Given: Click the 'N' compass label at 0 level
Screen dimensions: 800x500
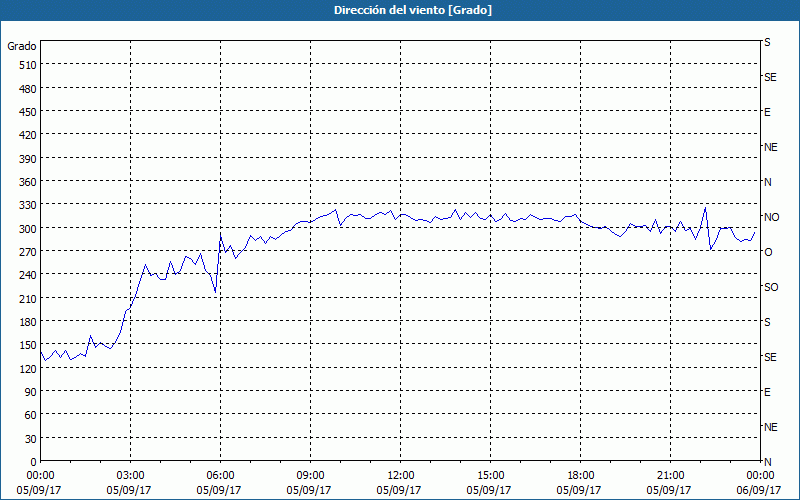Looking at the screenshot, I should (x=767, y=462).
